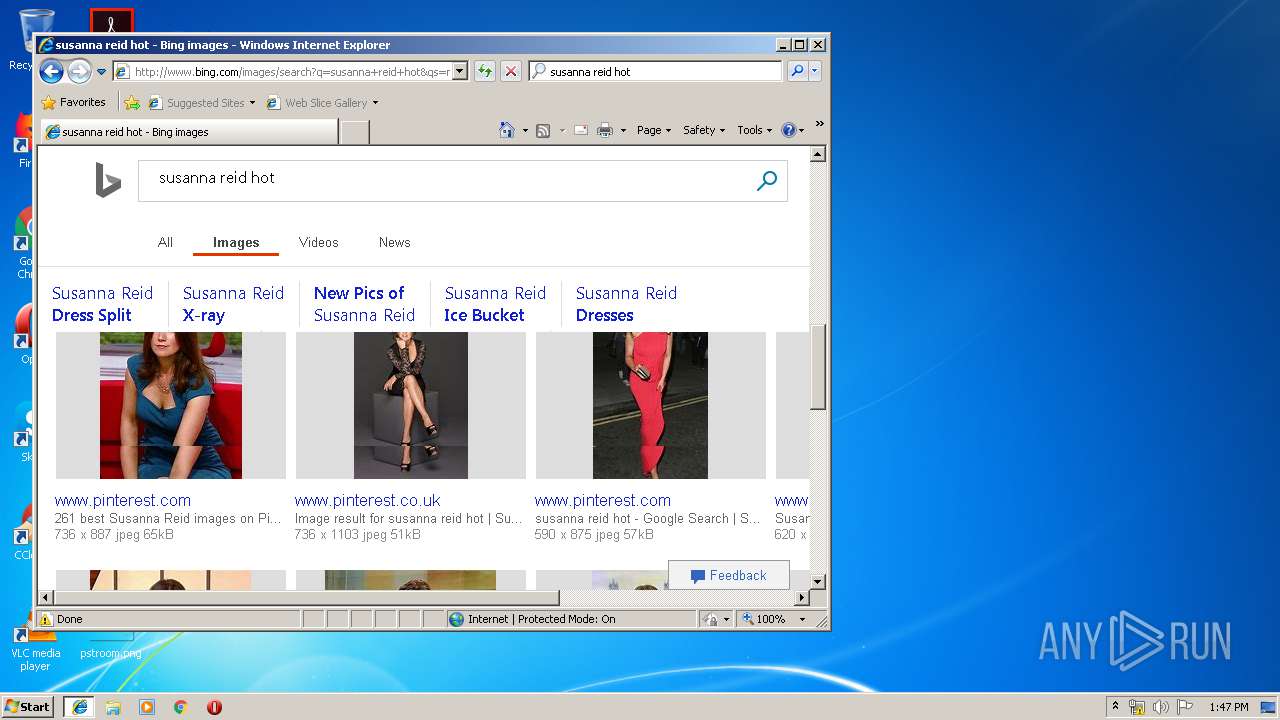The image size is (1280, 720).
Task: Switch to the All results tab
Action: click(x=165, y=242)
